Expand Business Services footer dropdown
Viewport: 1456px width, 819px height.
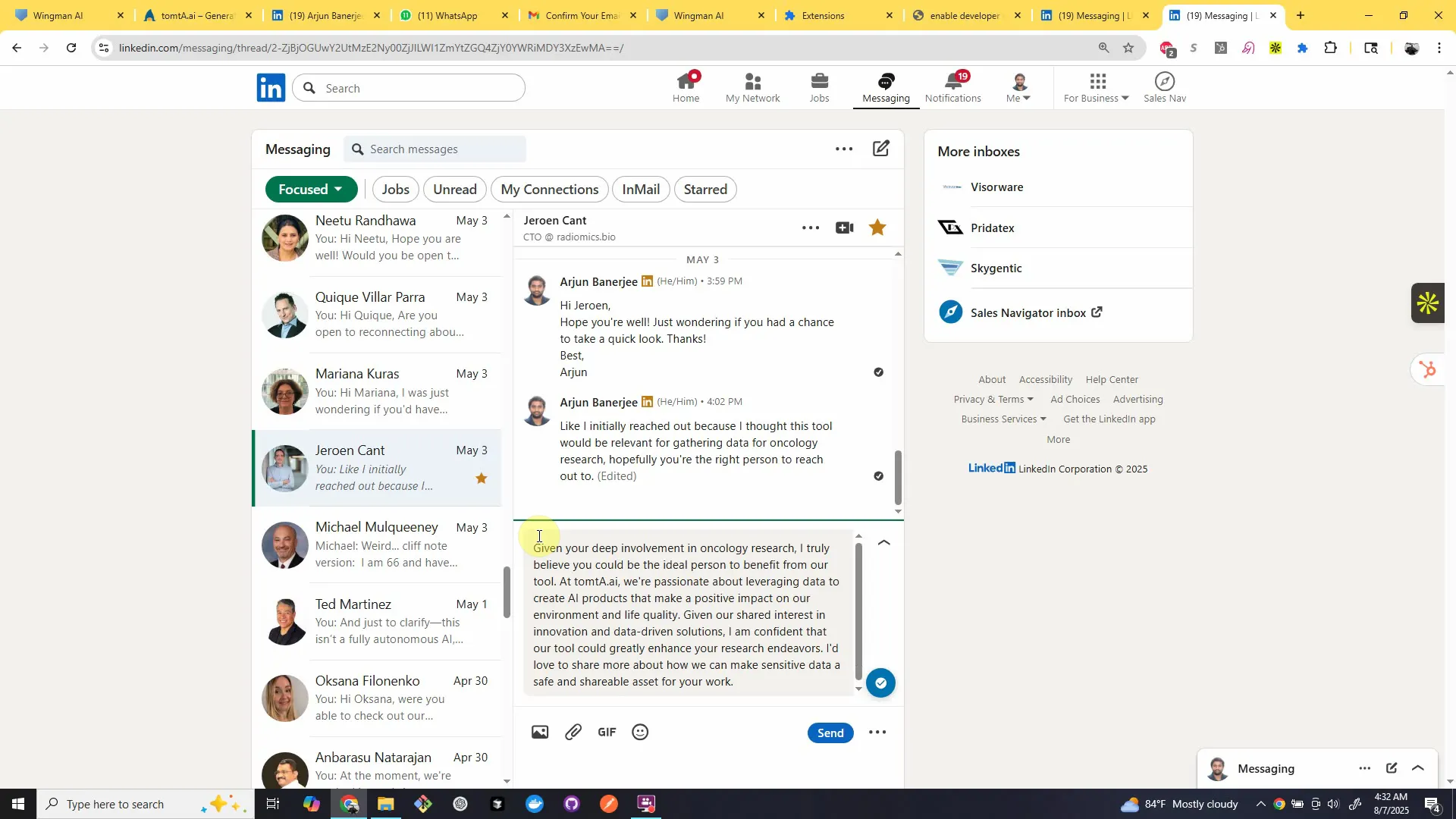[1003, 419]
